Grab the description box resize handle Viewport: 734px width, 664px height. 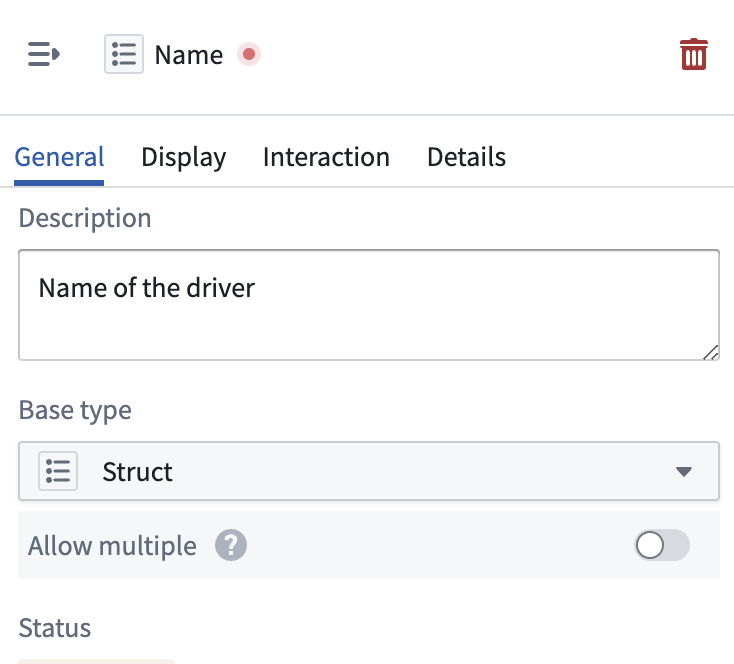(710, 353)
